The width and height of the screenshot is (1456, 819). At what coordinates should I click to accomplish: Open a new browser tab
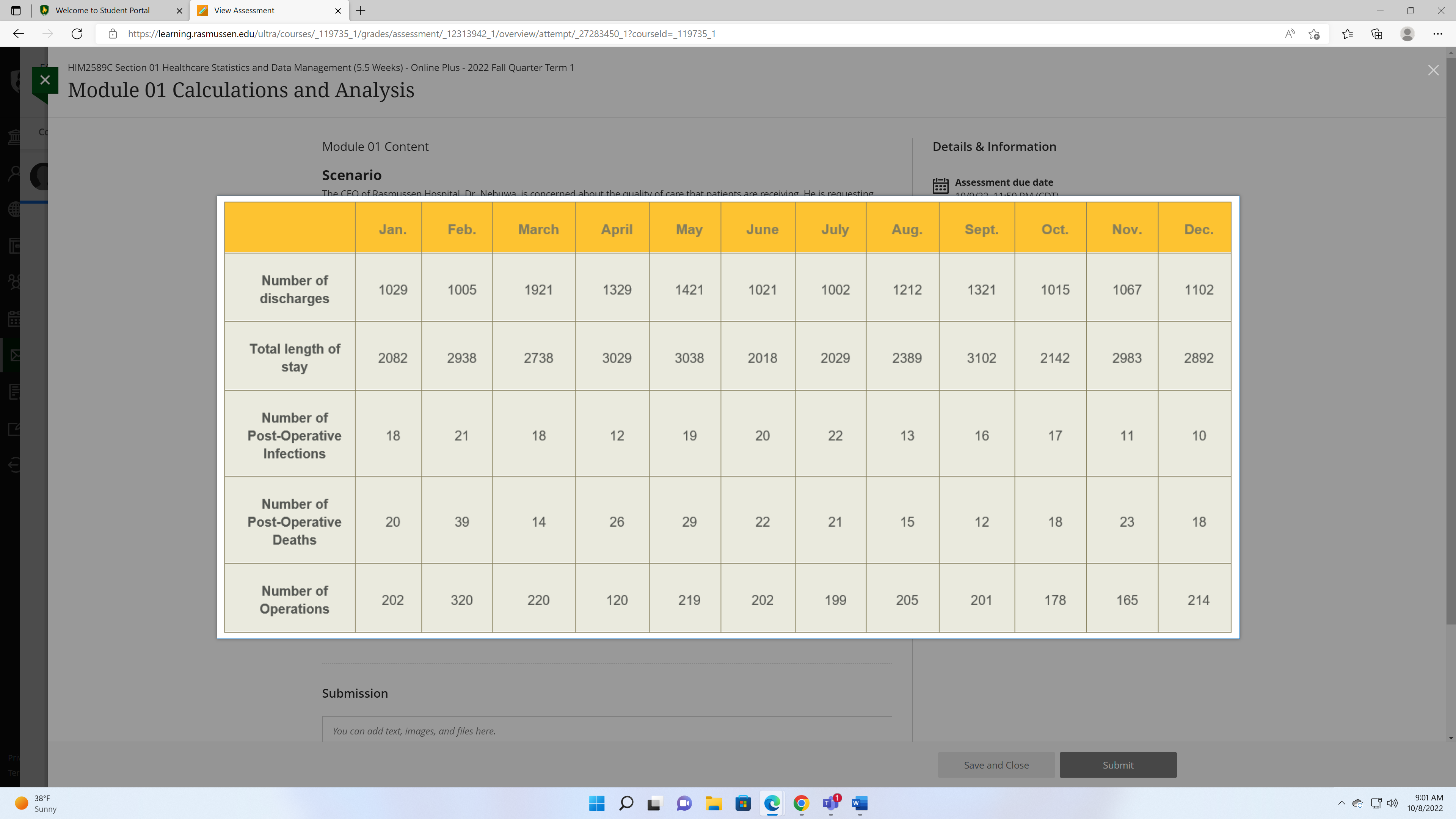coord(361,10)
